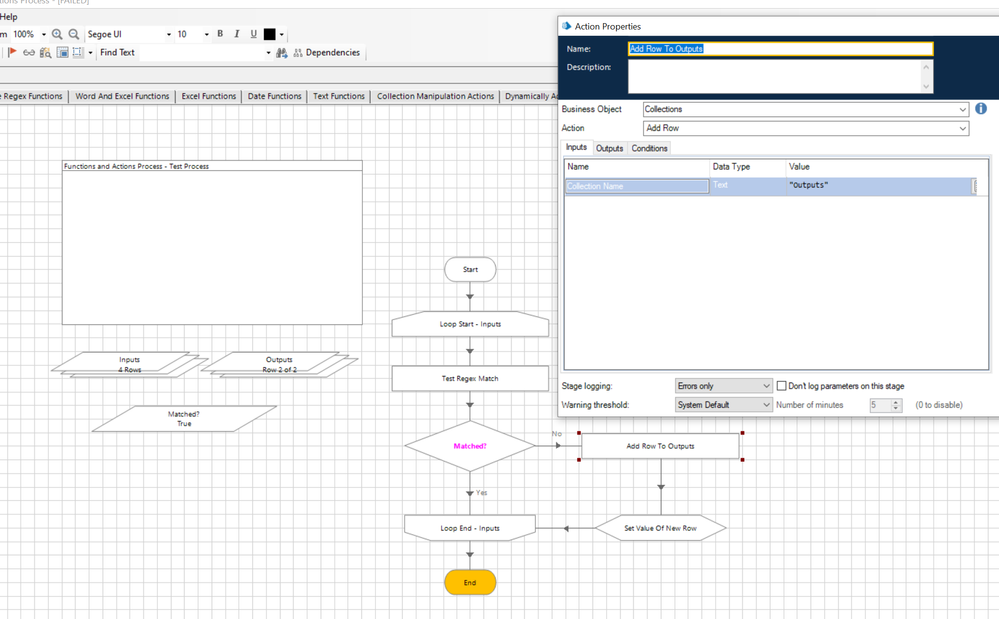The height and width of the screenshot is (619, 999).
Task: Click the zoom in magnifier icon
Action: pos(57,34)
